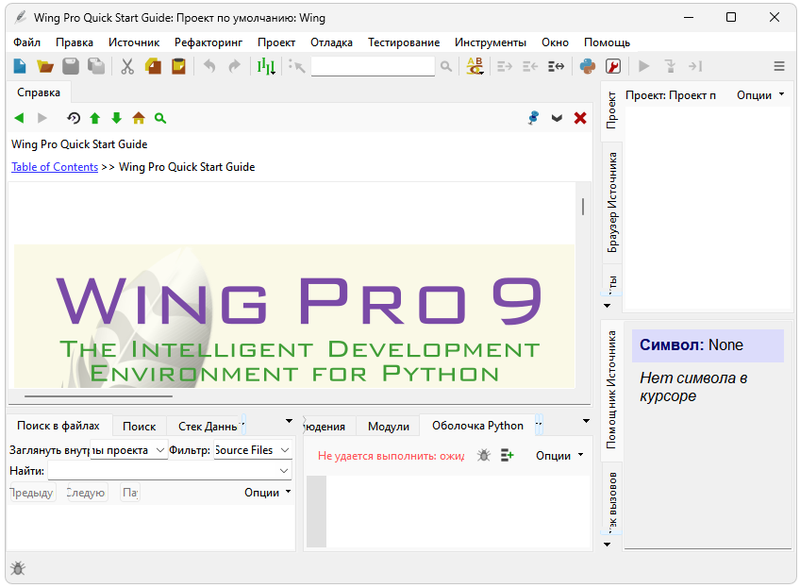
Task: Click the toolbar search input field
Action: click(372, 66)
